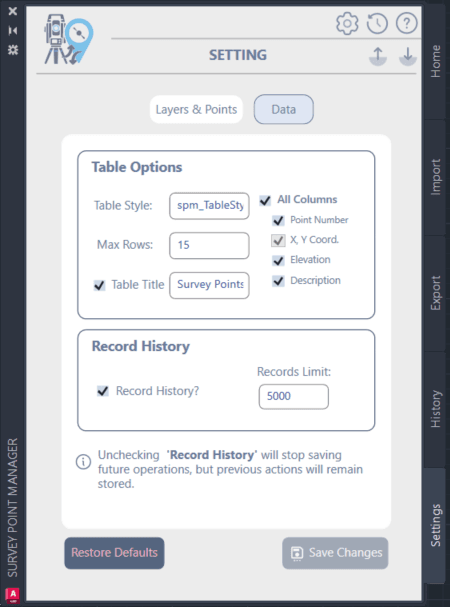This screenshot has height=607, width=450.
Task: Click the palette auto-hide pin icon
Action: 13,31
